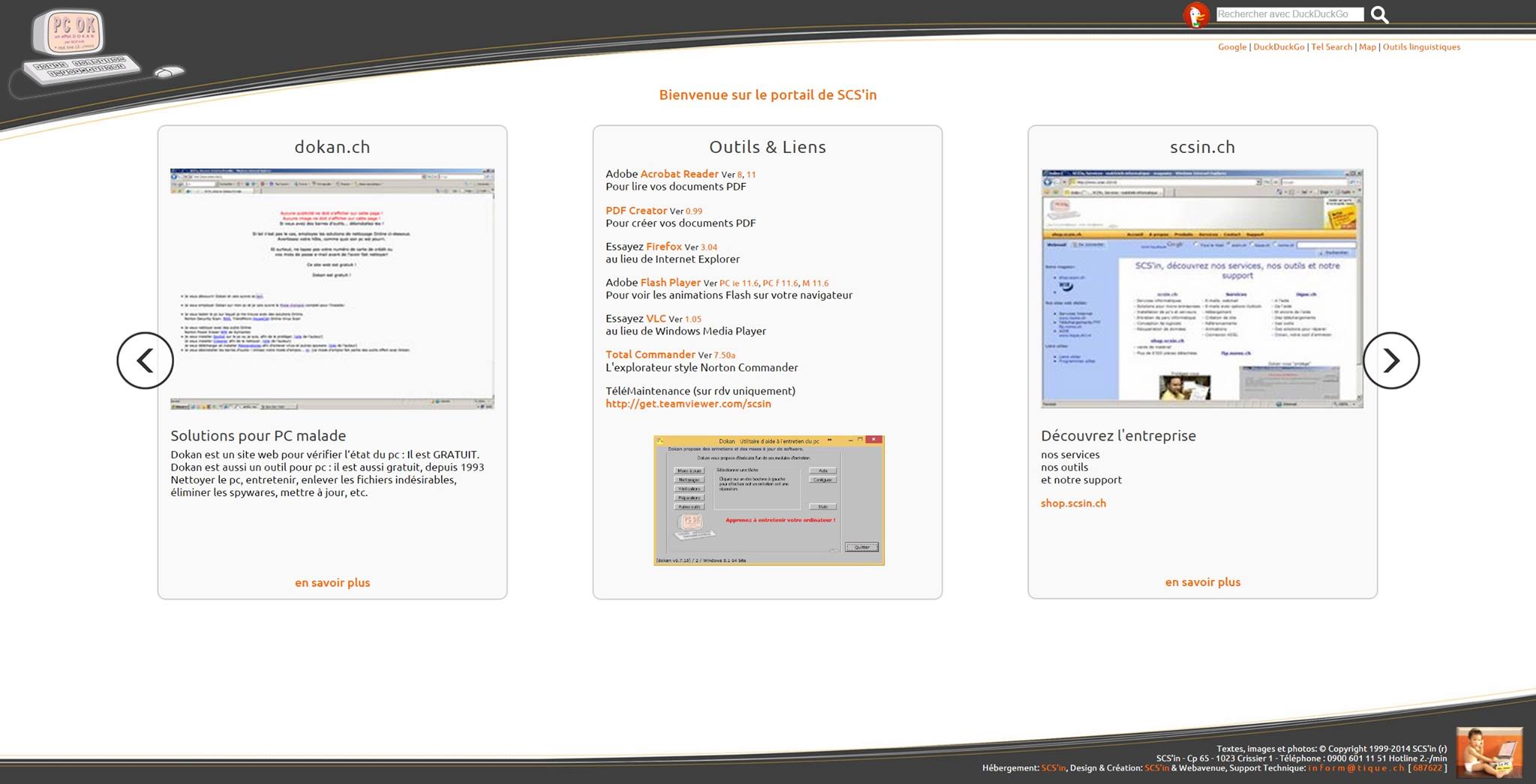Image resolution: width=1536 pixels, height=784 pixels.
Task: Click the DuckDuckGo duck icon
Action: pos(1196,15)
